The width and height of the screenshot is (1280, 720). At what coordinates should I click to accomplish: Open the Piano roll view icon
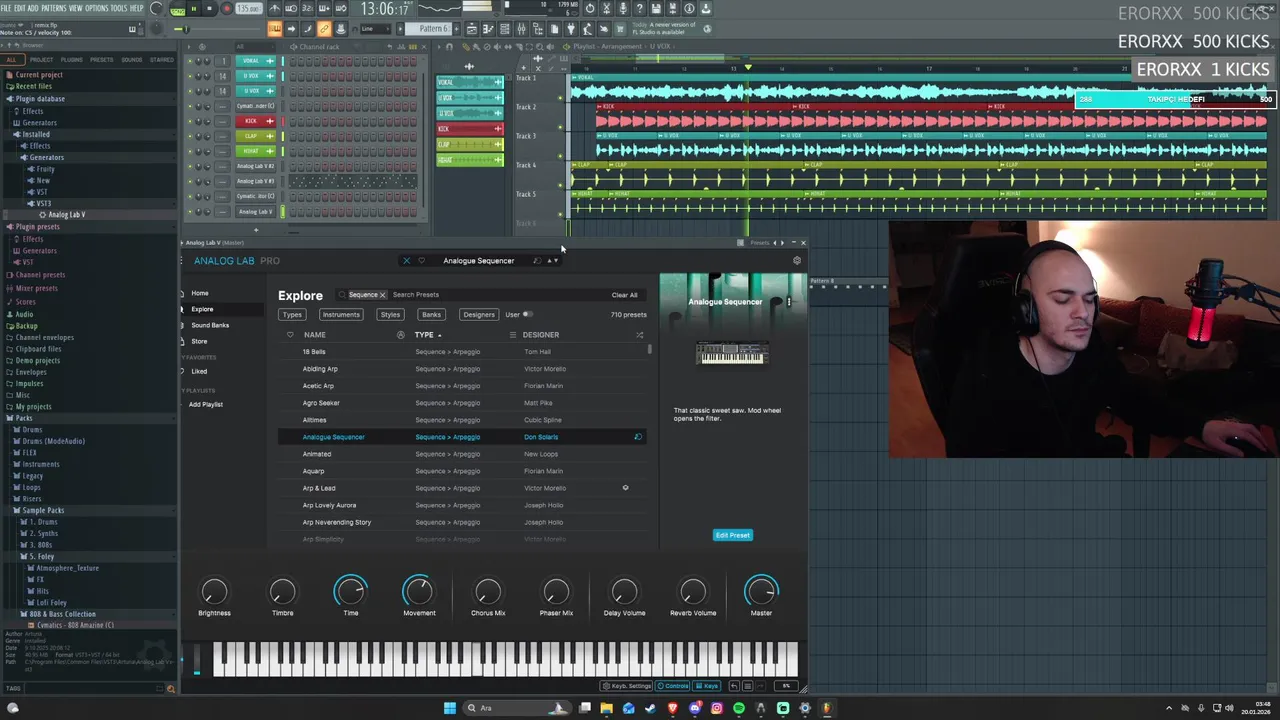[489, 29]
